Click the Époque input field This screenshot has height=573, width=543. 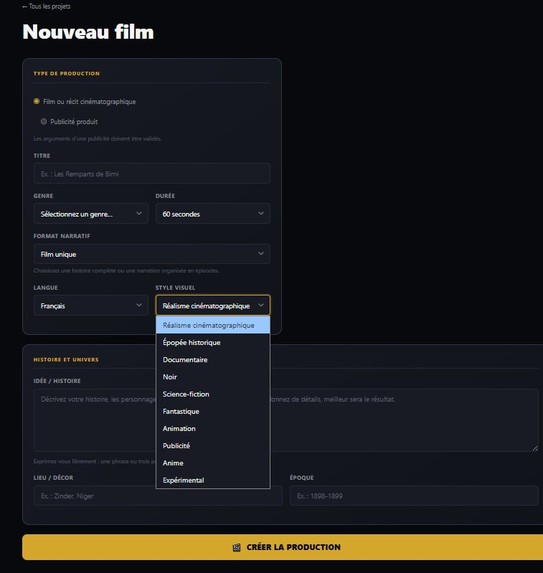[x=414, y=496]
